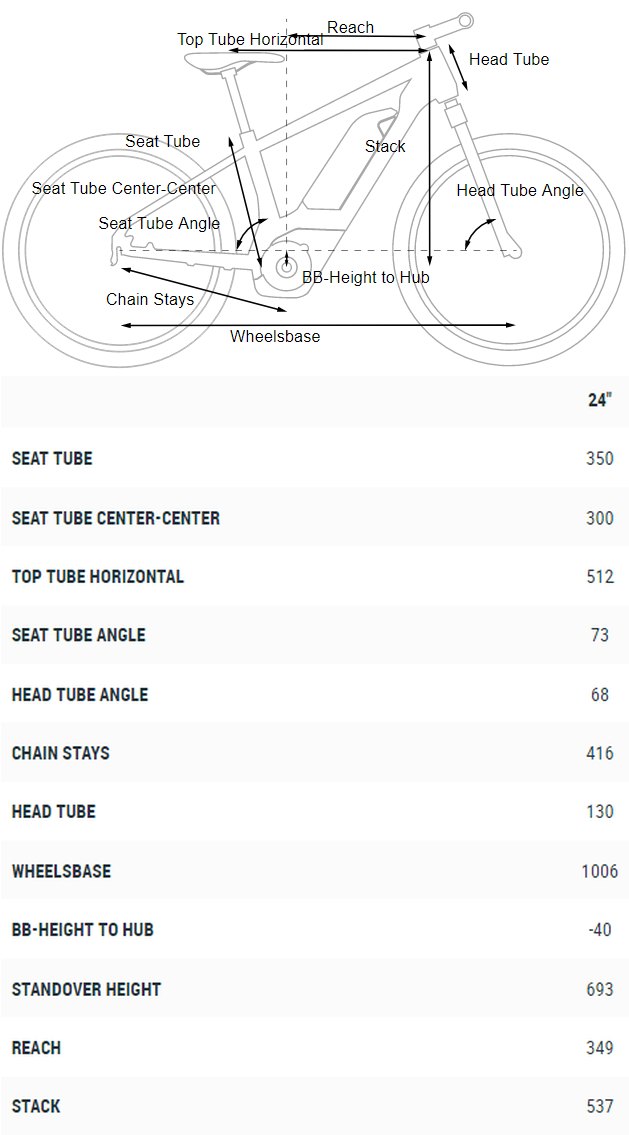Select the REACH row in the table
The width and height of the screenshot is (629, 1135).
tap(314, 1047)
